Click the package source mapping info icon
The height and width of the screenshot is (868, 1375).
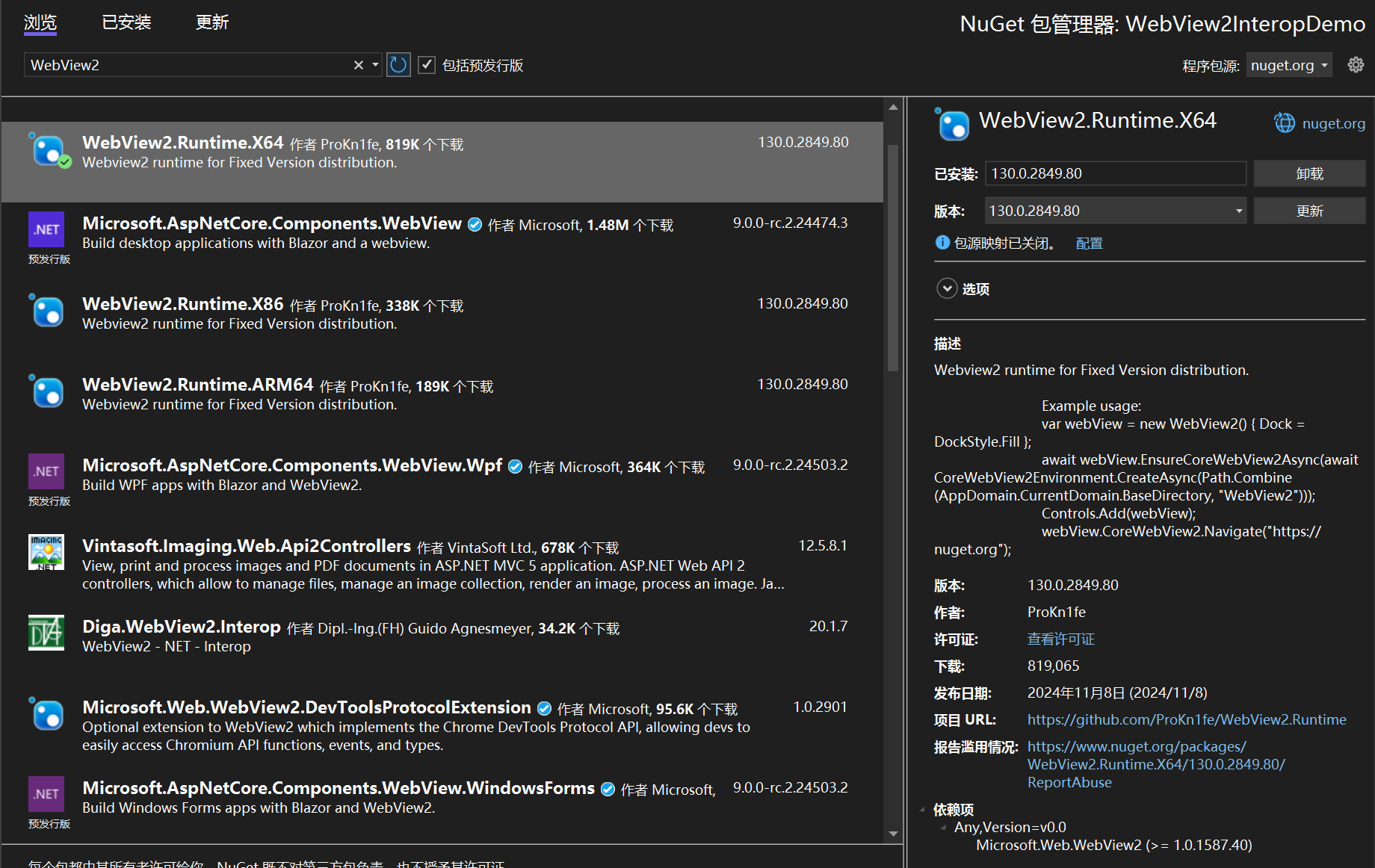click(x=942, y=243)
